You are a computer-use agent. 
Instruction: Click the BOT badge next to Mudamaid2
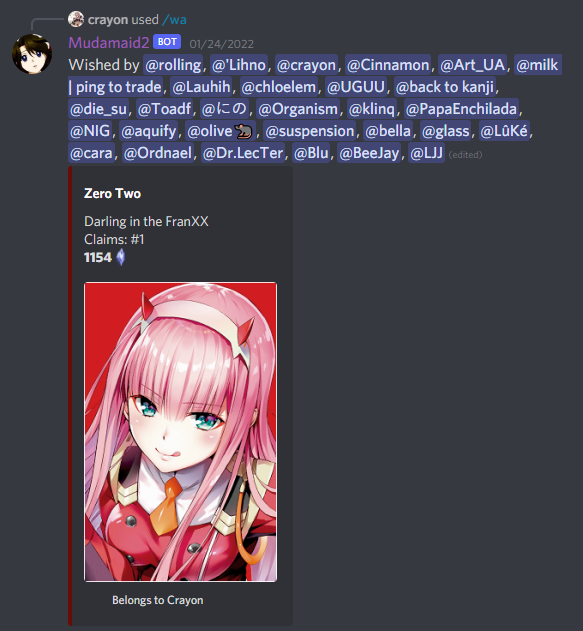coord(167,42)
